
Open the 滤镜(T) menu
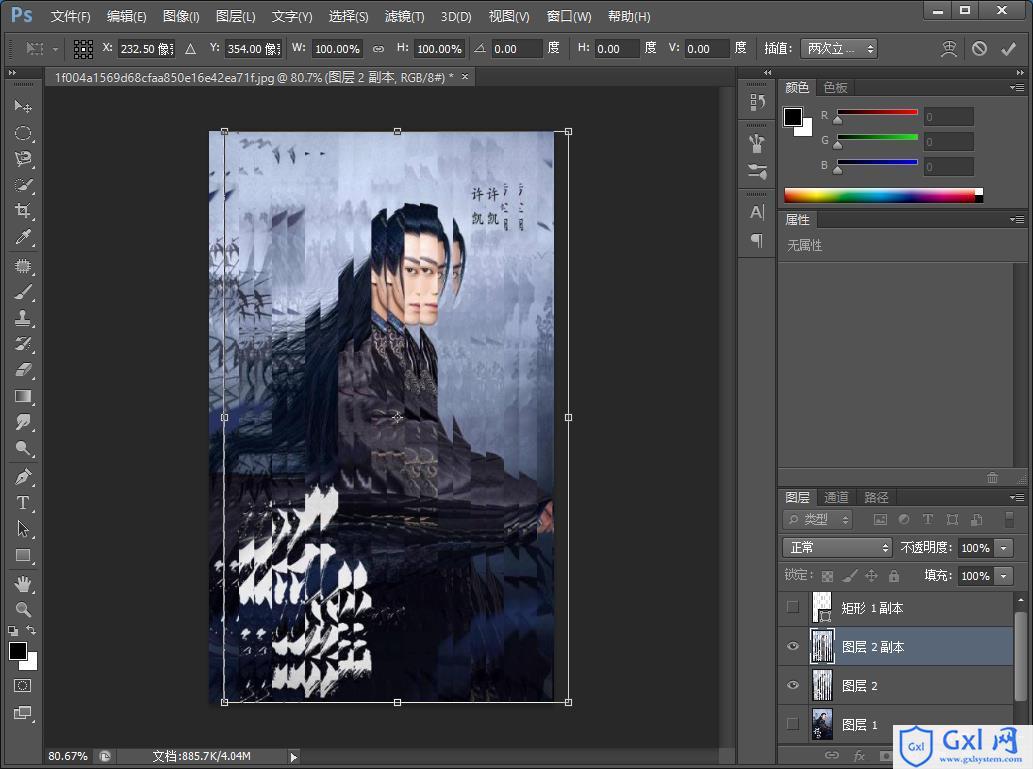405,16
